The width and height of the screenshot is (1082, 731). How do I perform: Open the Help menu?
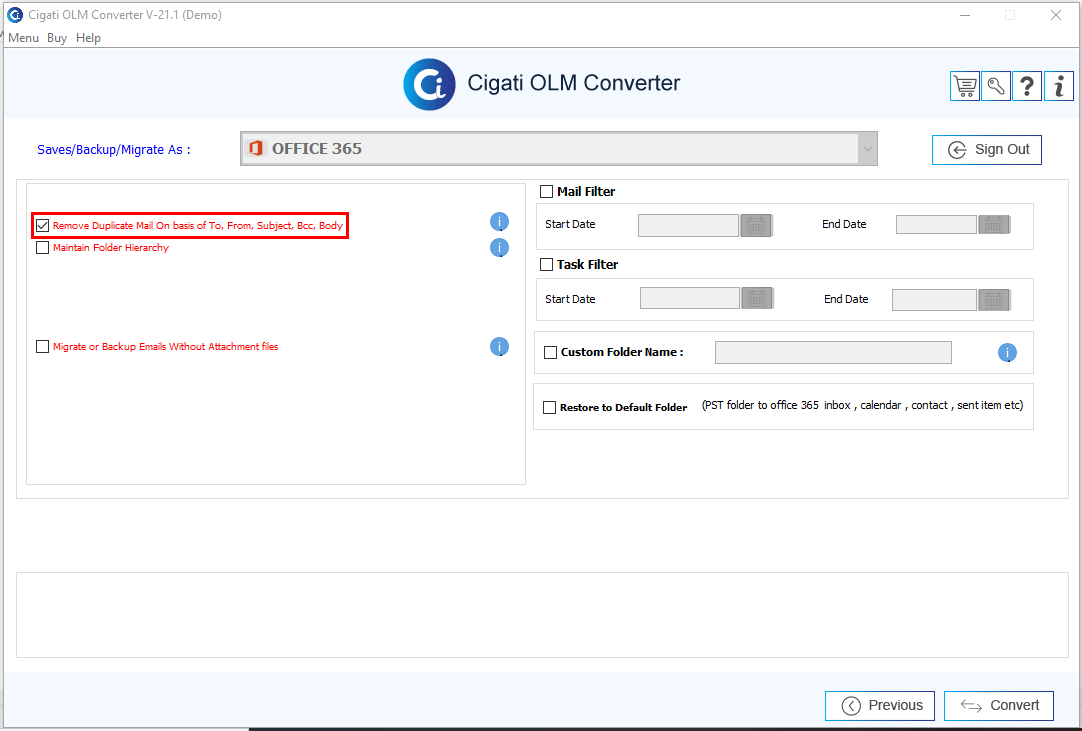click(88, 38)
